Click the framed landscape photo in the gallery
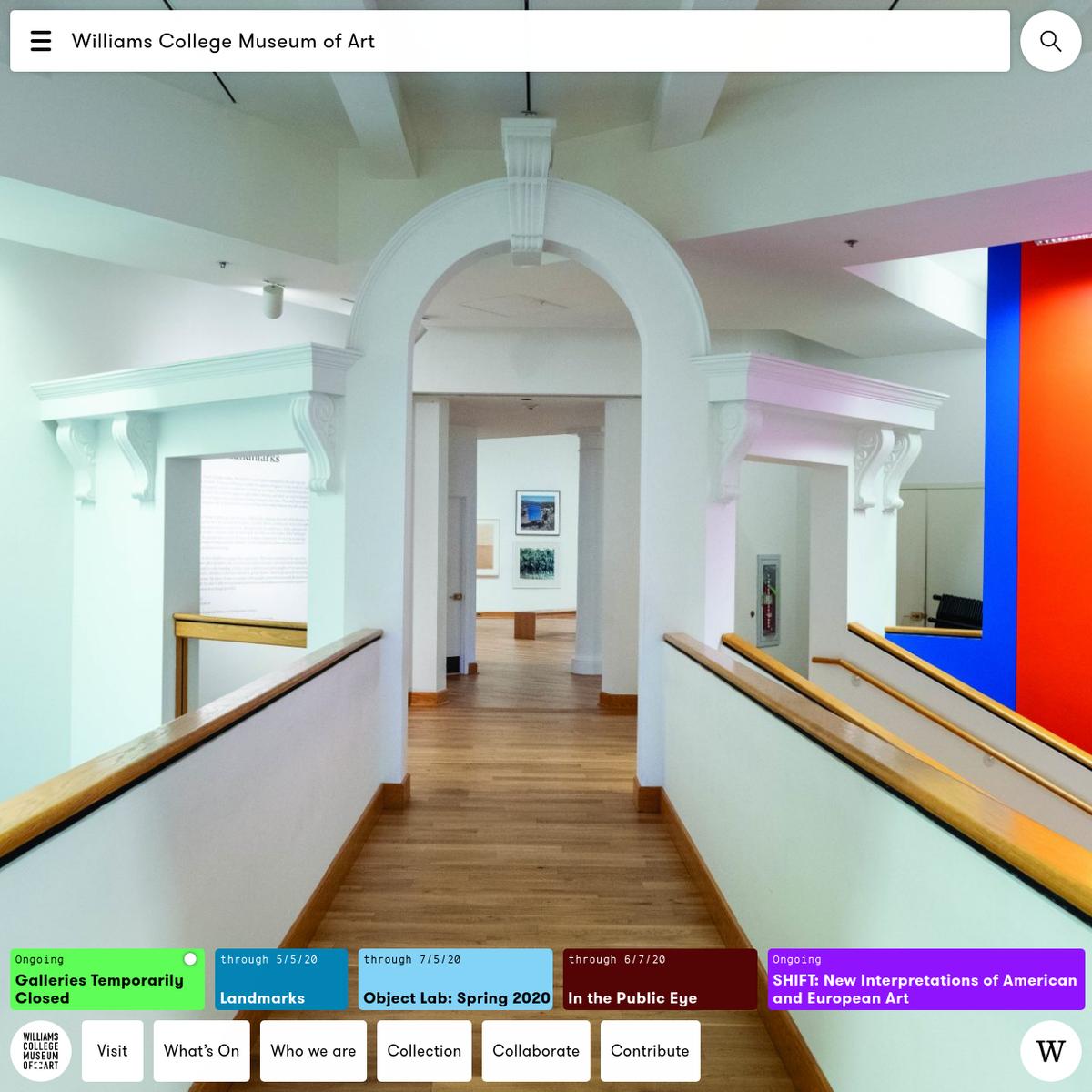The height and width of the screenshot is (1092, 1092). pyautogui.click(x=537, y=512)
